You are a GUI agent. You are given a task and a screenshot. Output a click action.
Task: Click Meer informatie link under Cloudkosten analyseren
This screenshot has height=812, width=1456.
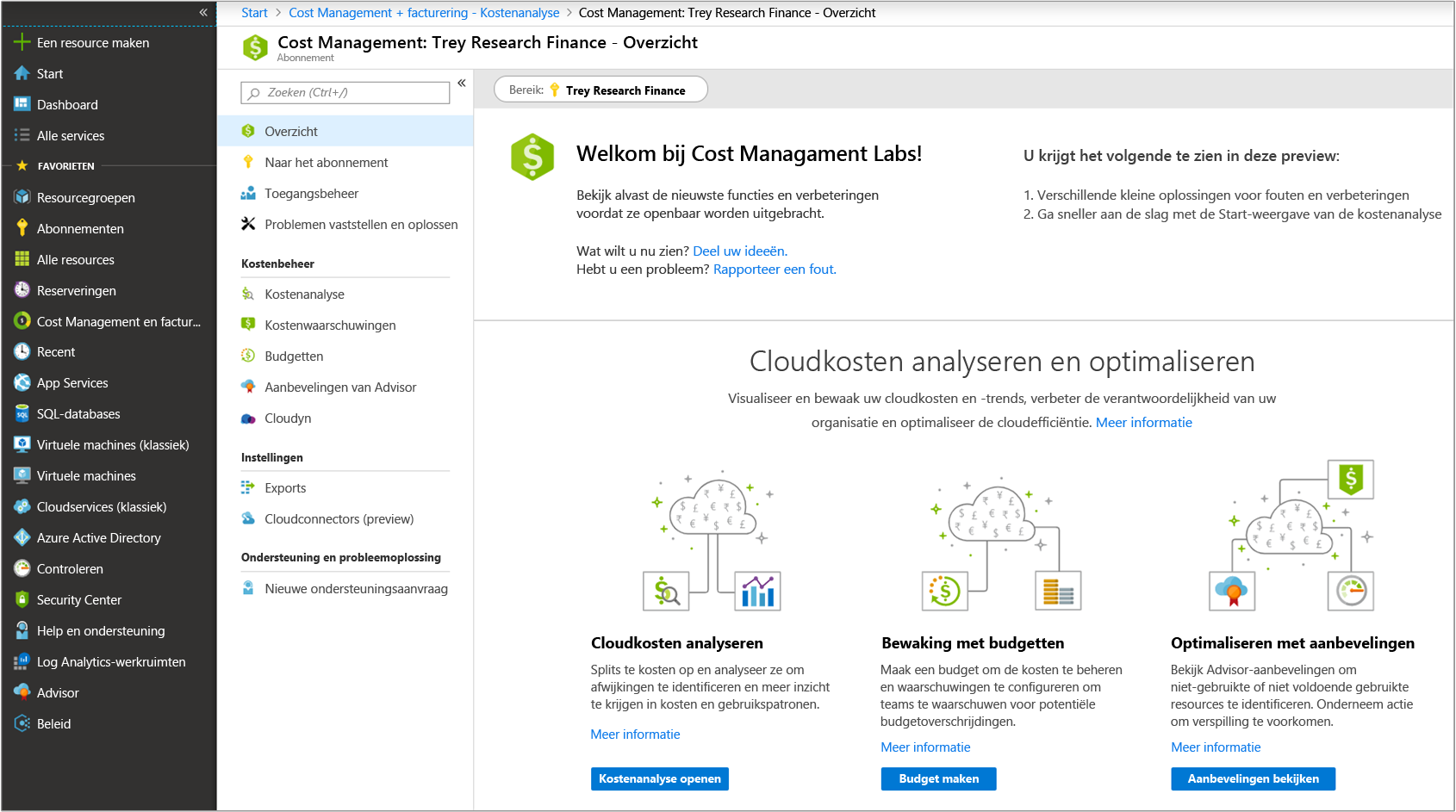pos(635,734)
